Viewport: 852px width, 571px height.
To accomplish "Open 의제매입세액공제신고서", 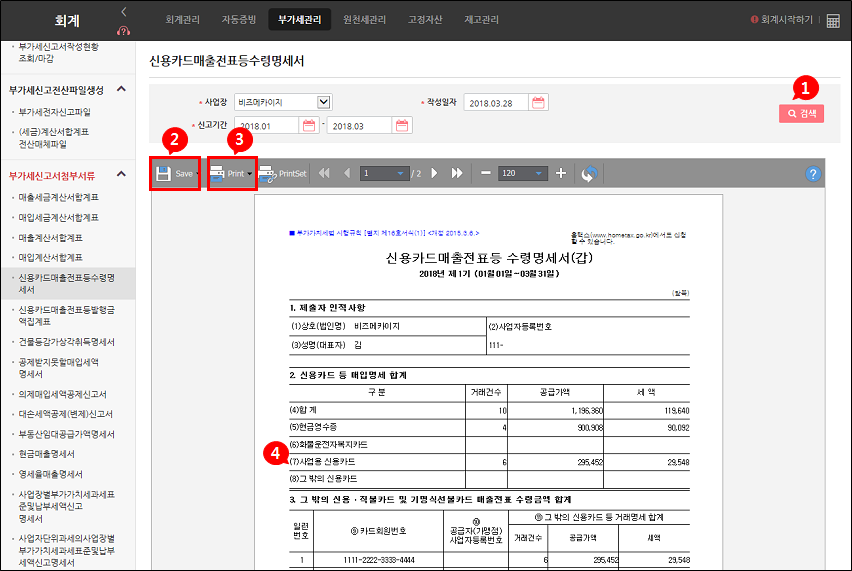I will coord(62,394).
